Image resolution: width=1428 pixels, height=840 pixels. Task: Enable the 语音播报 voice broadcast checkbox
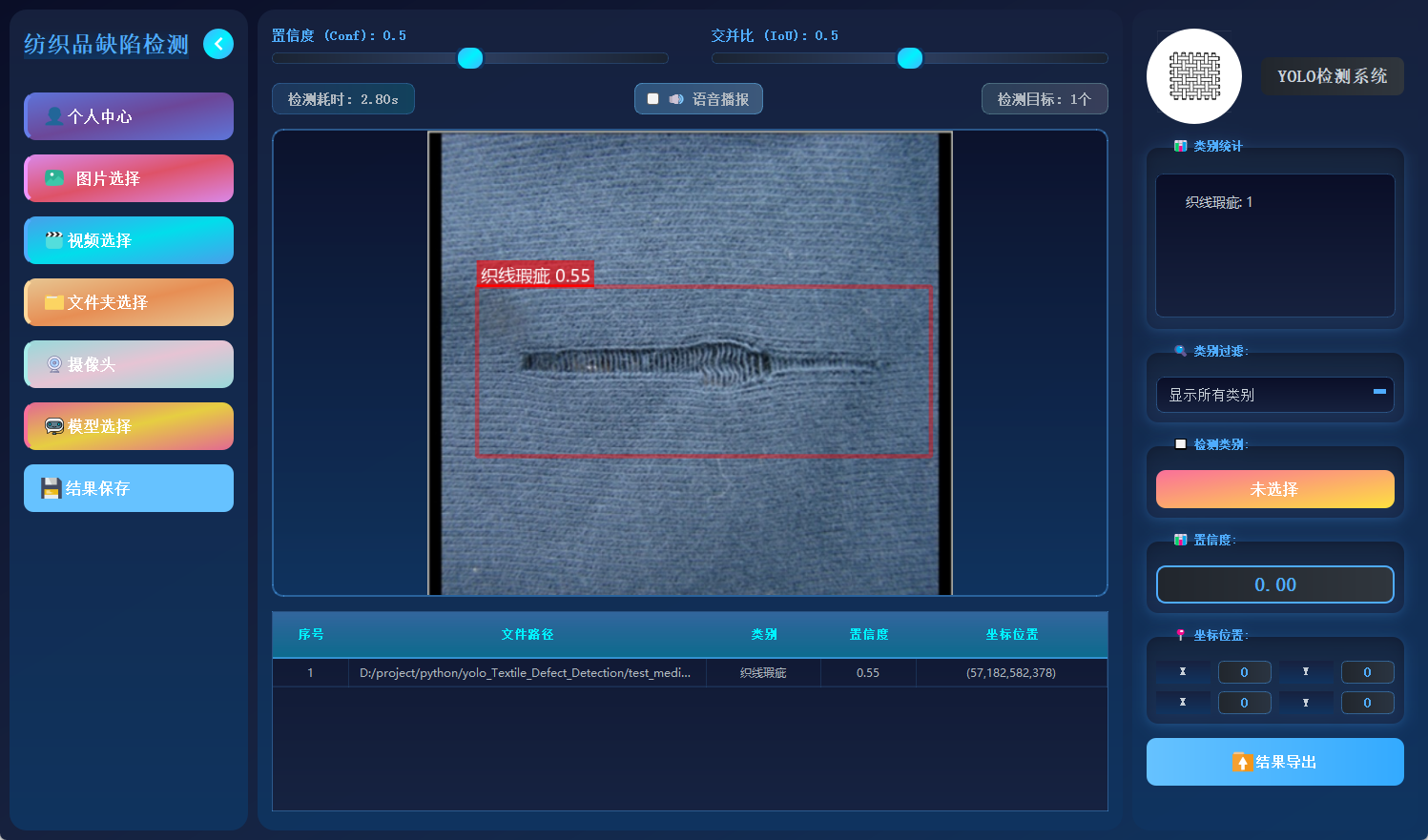[653, 99]
